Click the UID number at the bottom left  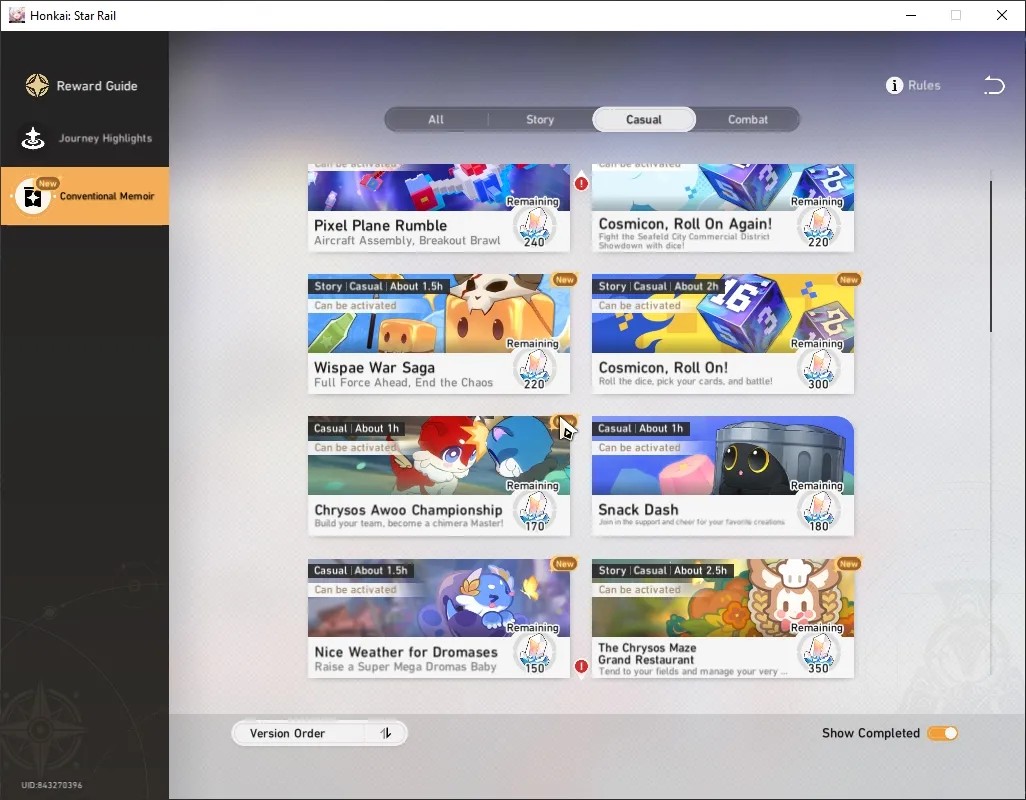pos(52,785)
